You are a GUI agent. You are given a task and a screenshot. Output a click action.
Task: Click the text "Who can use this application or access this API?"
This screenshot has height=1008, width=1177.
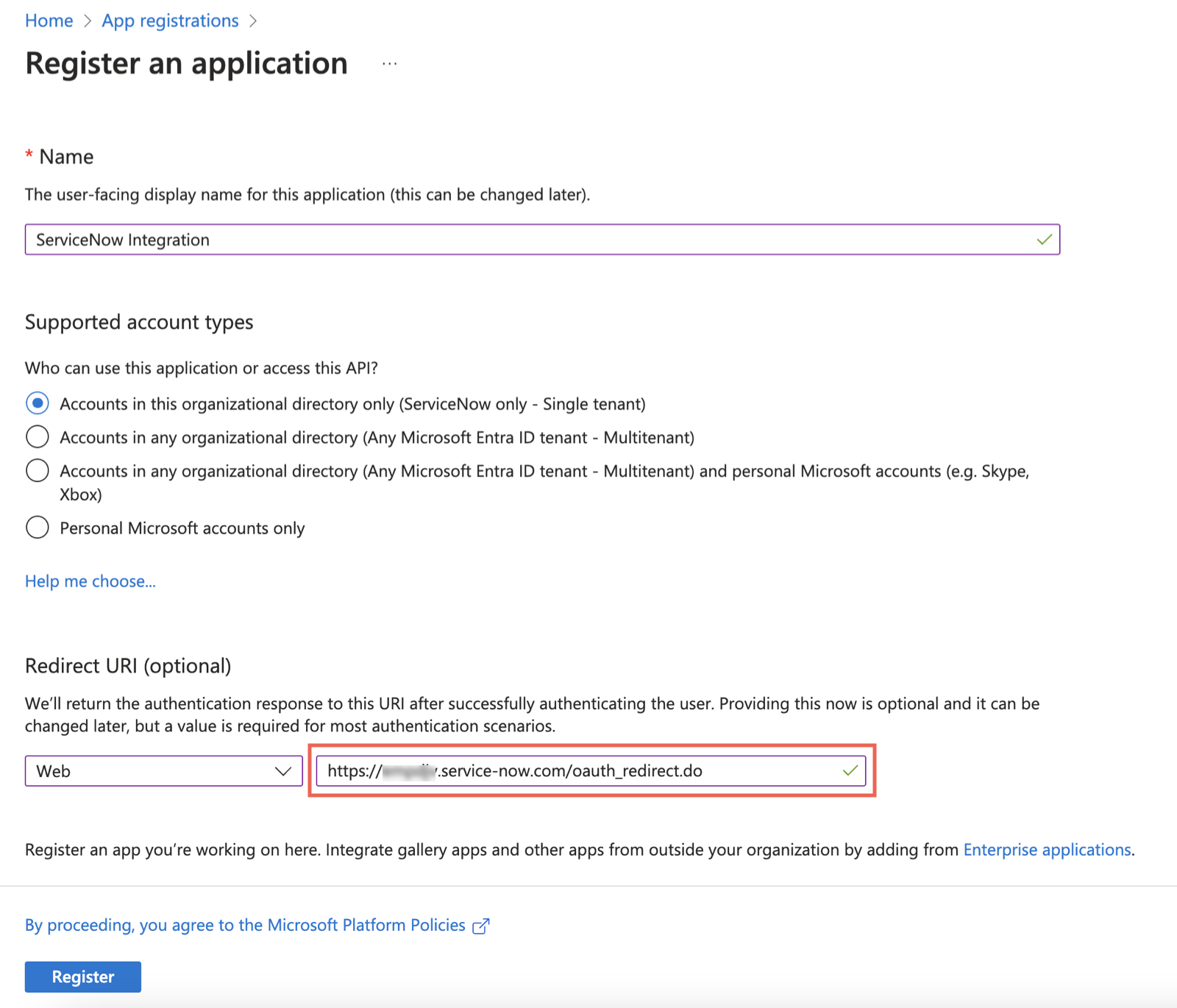pos(202,368)
